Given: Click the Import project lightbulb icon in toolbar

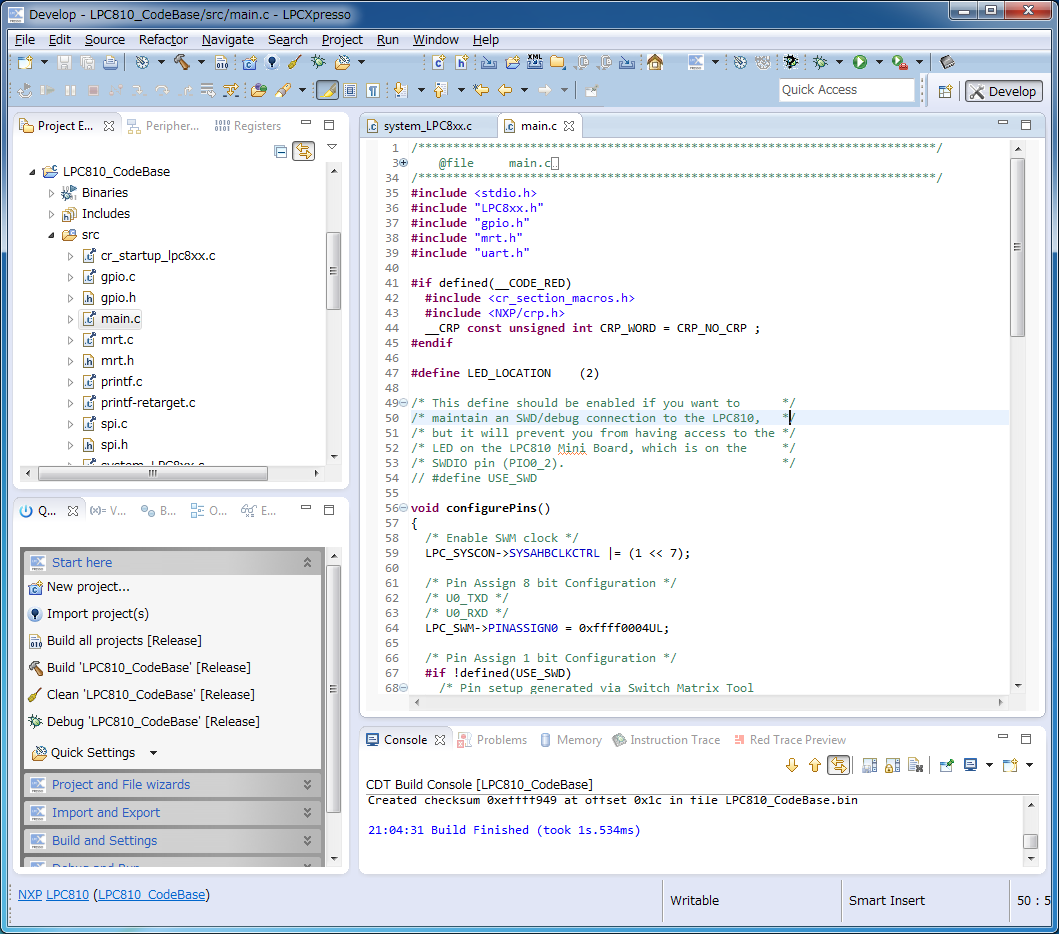Looking at the screenshot, I should 272,63.
